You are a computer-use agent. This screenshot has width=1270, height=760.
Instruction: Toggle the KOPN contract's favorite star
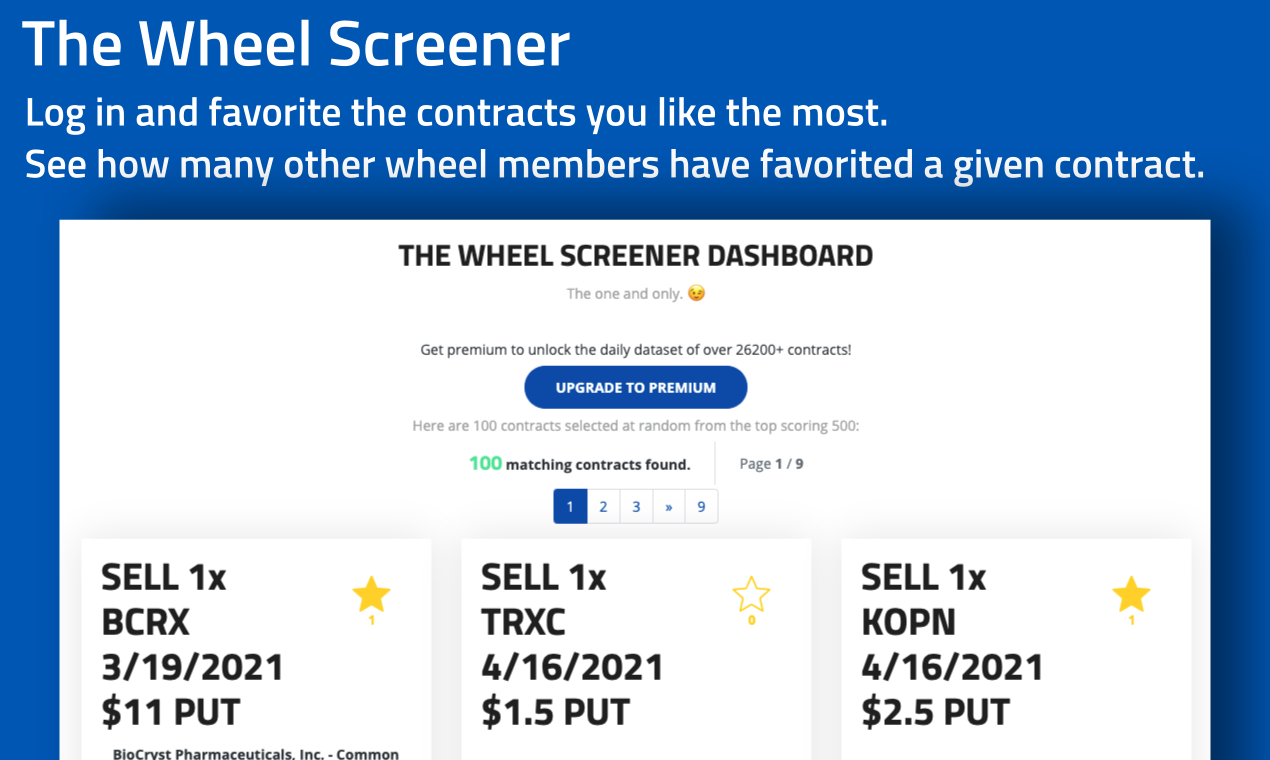1131,595
